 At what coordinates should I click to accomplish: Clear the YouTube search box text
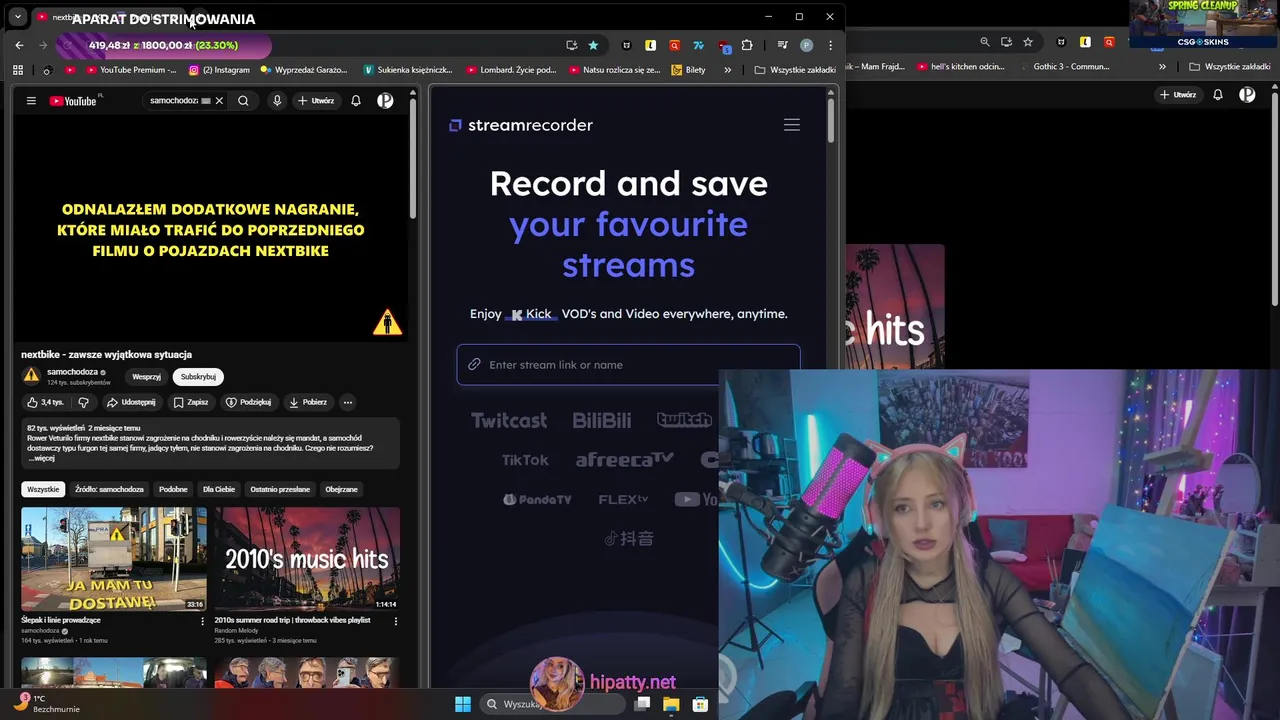coord(219,101)
